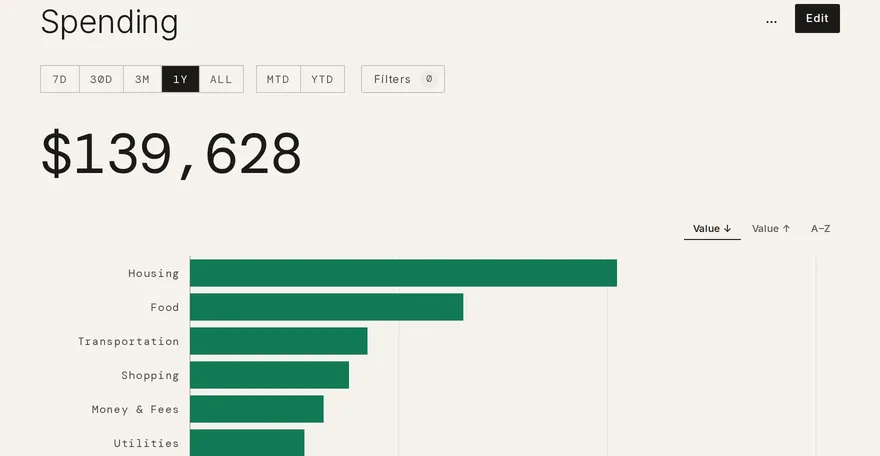880x456 pixels.
Task: Click the Spending page heading
Action: [x=109, y=22]
